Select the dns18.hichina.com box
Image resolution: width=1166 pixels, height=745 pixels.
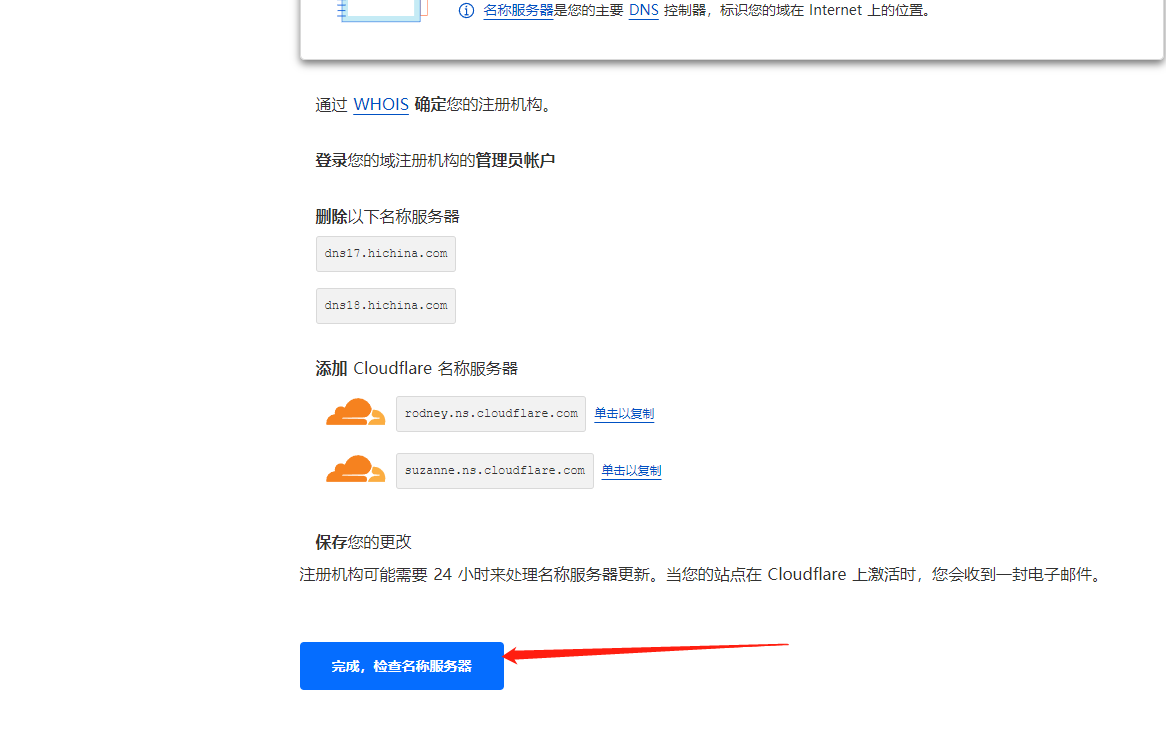coord(386,306)
